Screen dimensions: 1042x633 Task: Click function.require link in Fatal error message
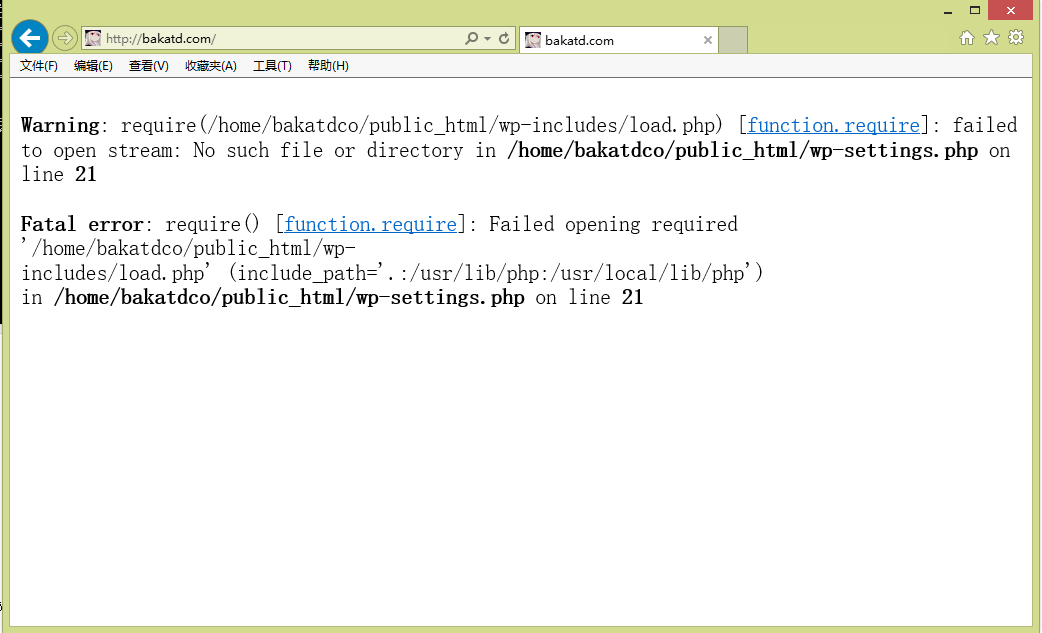[370, 225]
